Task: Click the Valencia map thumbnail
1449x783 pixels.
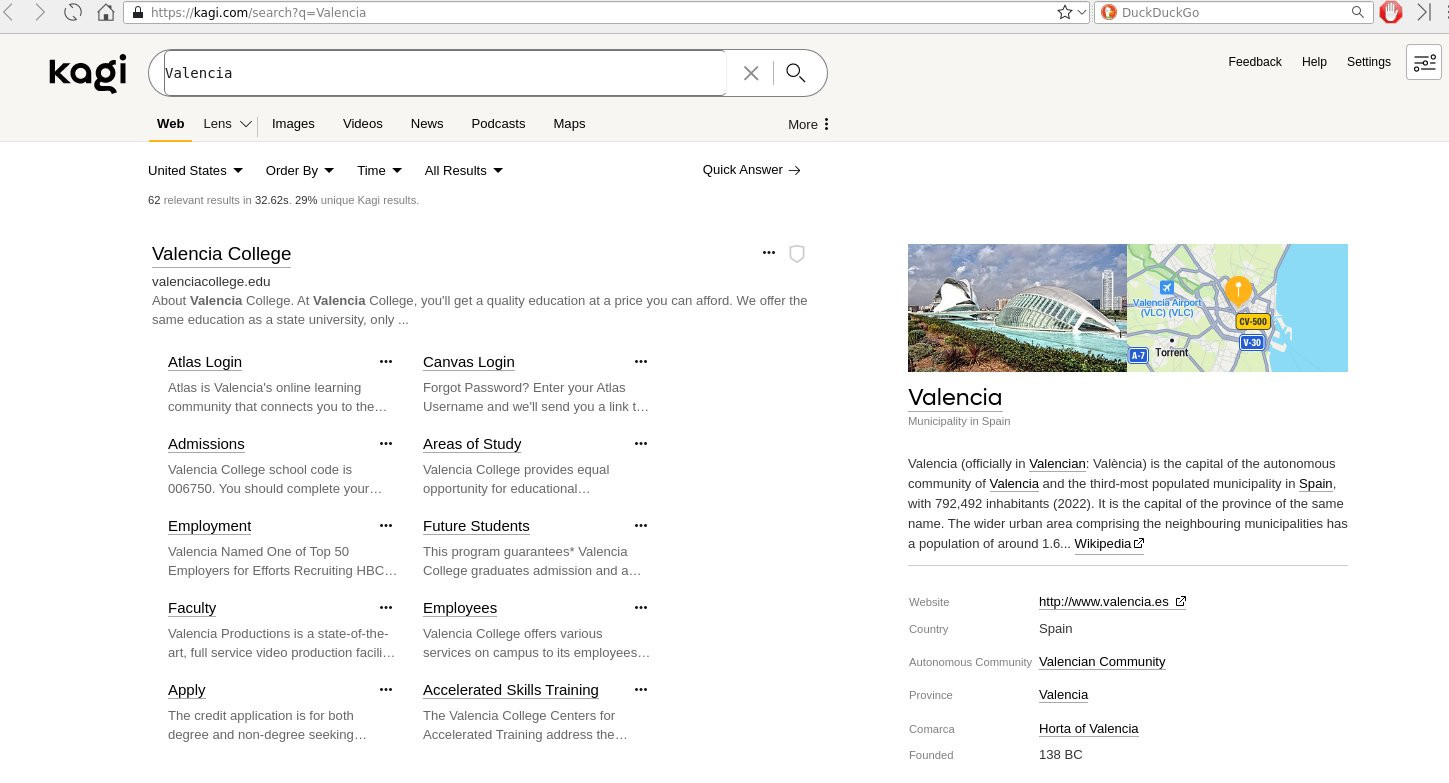Action: (x=1237, y=308)
